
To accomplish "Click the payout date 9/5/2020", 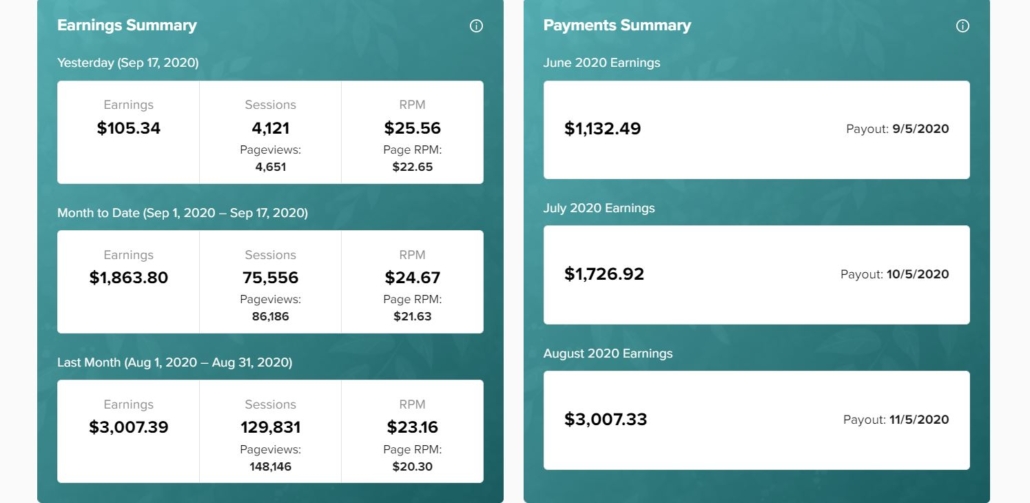I will click(920, 129).
